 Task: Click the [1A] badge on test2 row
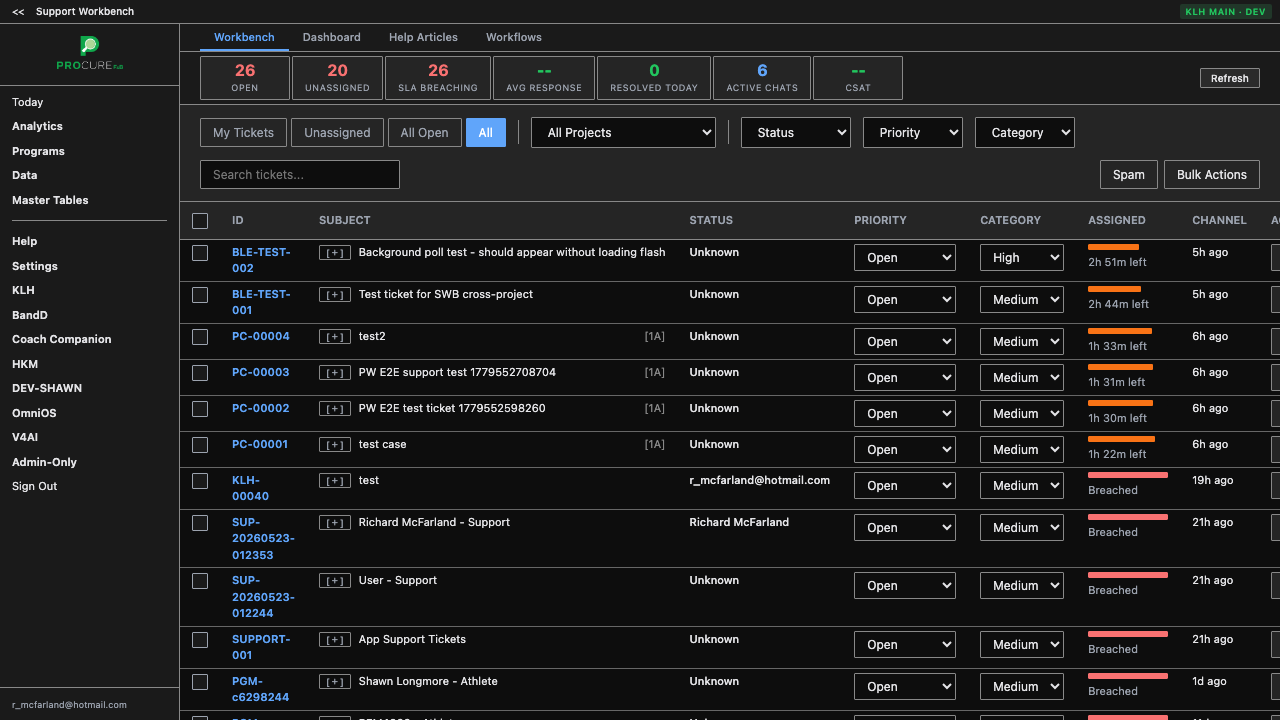click(x=655, y=337)
